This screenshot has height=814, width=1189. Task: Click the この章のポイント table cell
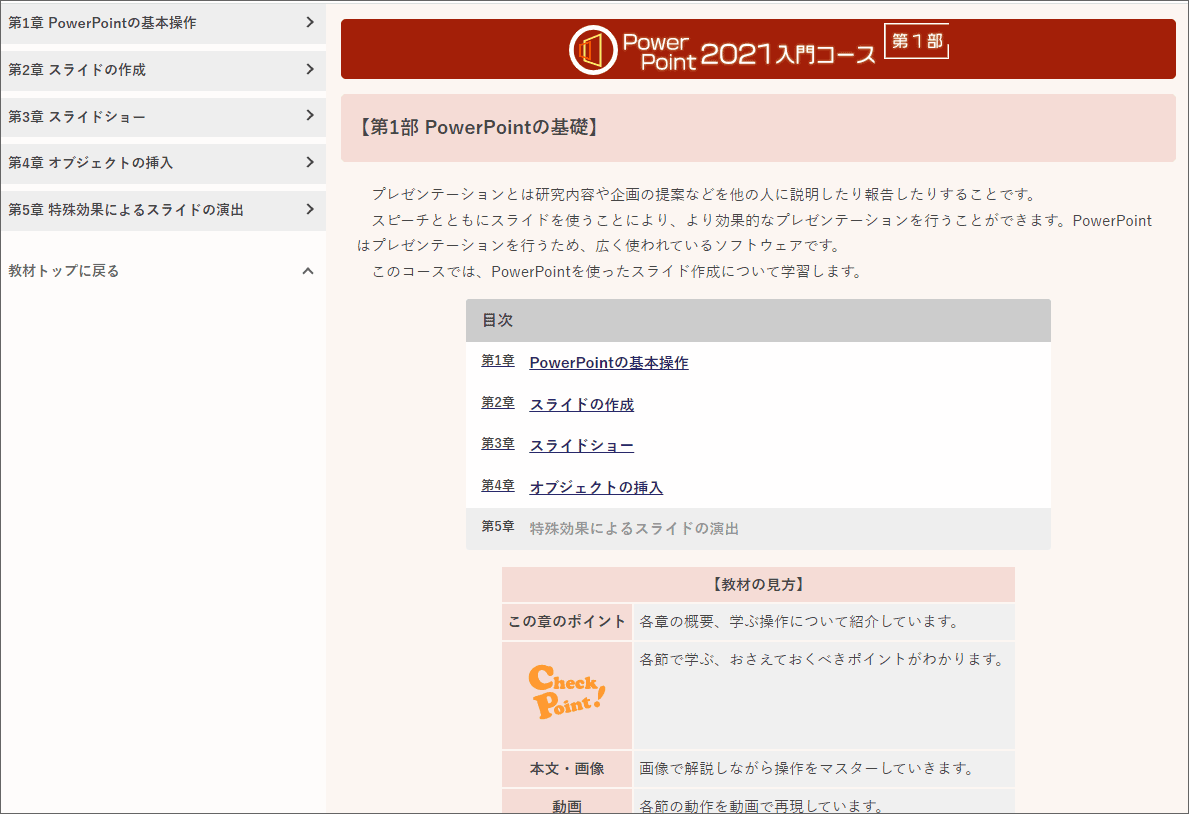[567, 621]
